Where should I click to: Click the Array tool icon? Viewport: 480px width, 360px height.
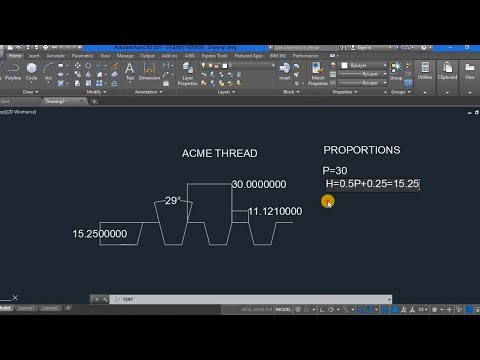tap(99, 83)
